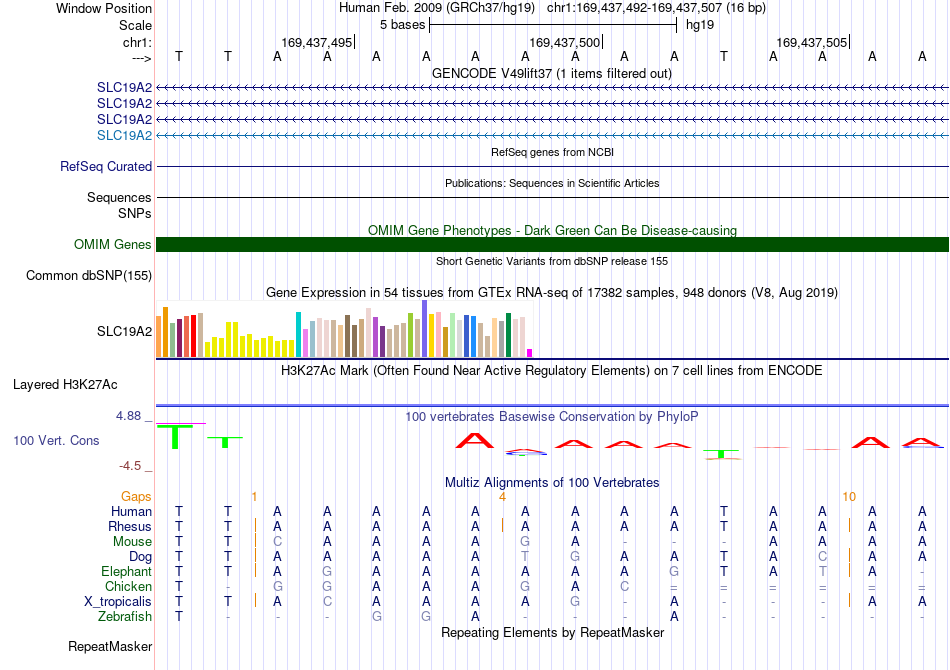The image size is (950, 670).
Task: Open 100 Vert. Cons track label
Action: (x=56, y=440)
